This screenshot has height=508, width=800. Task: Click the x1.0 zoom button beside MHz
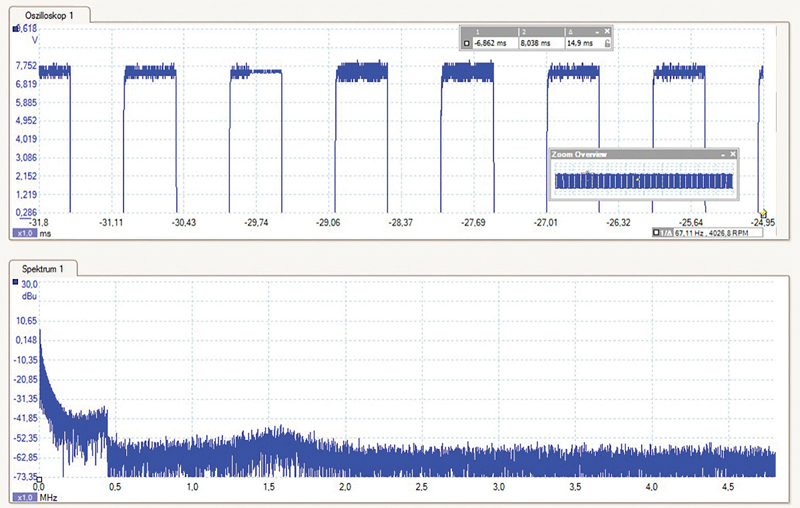tap(24, 497)
